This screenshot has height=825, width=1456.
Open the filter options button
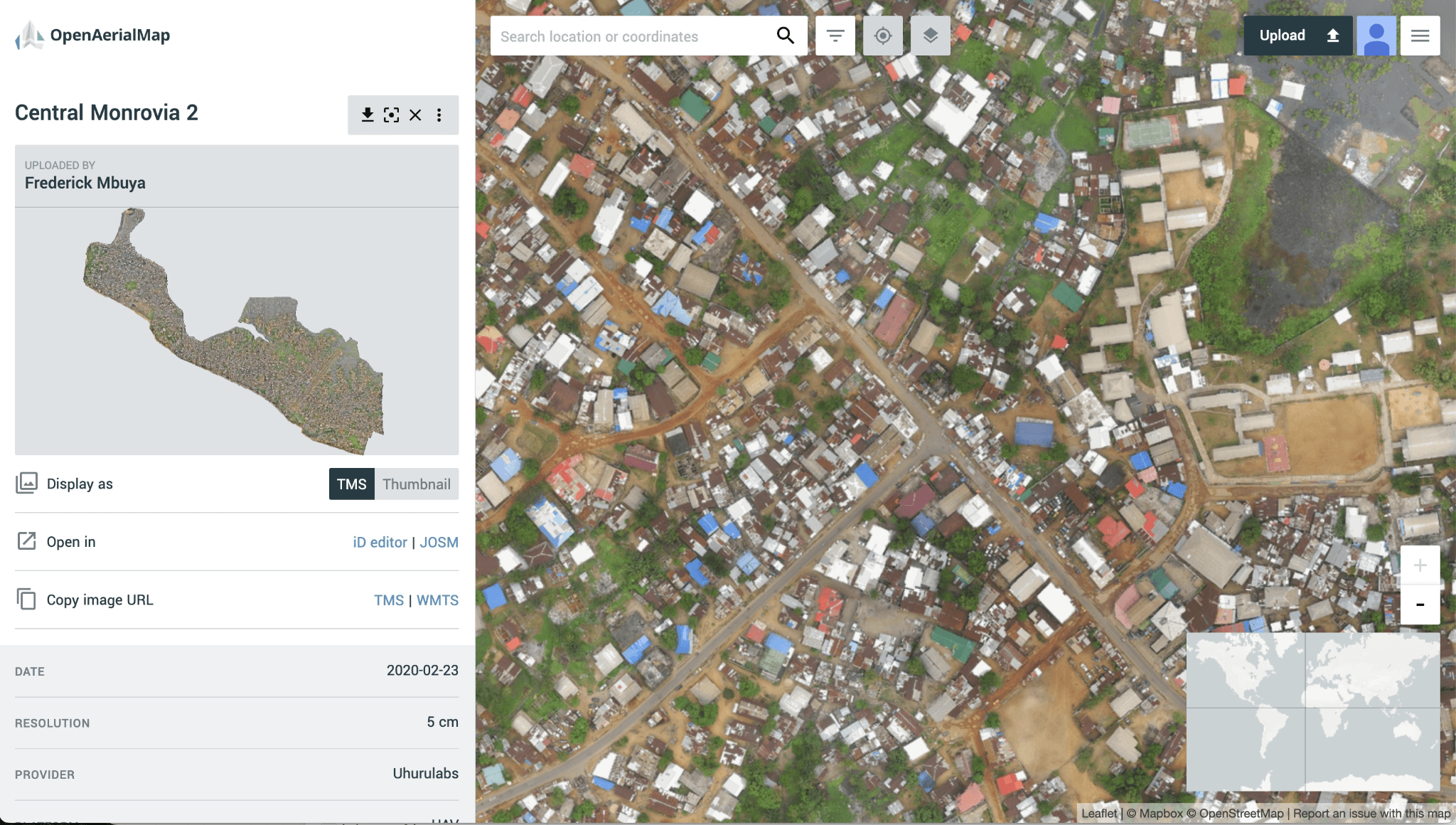835,36
